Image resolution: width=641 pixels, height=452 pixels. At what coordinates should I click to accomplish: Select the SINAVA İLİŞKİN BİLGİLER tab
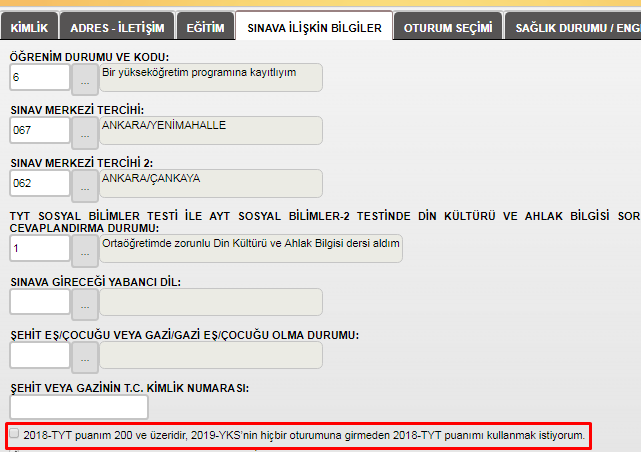pyautogui.click(x=314, y=28)
